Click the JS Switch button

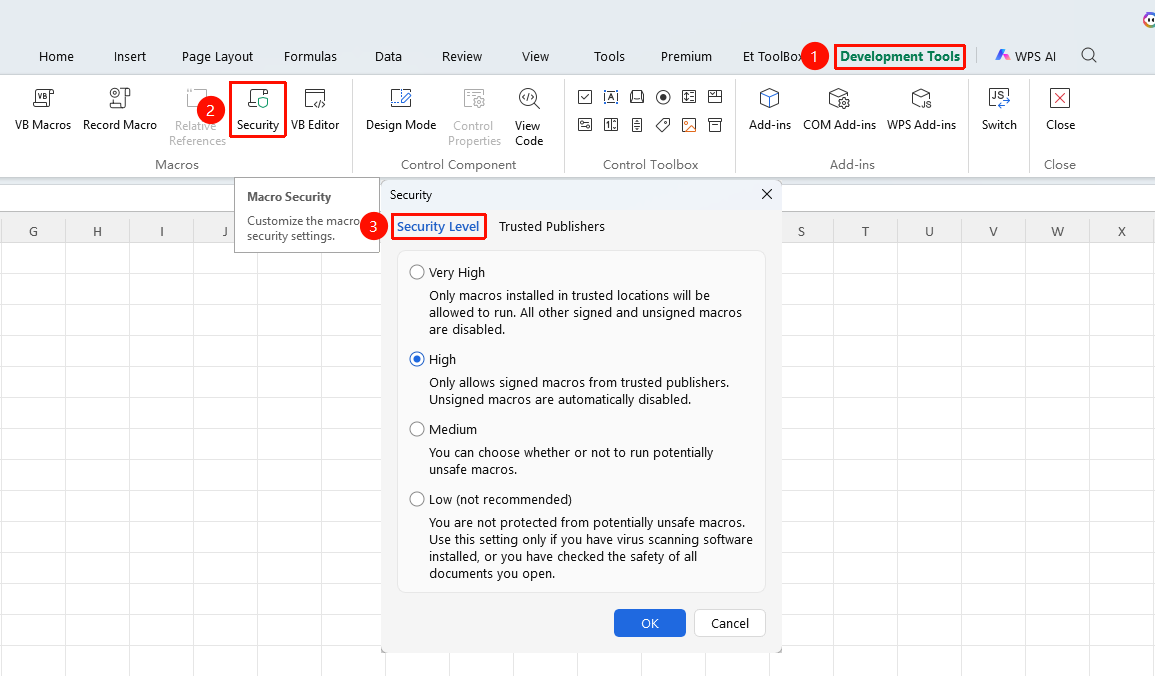999,109
